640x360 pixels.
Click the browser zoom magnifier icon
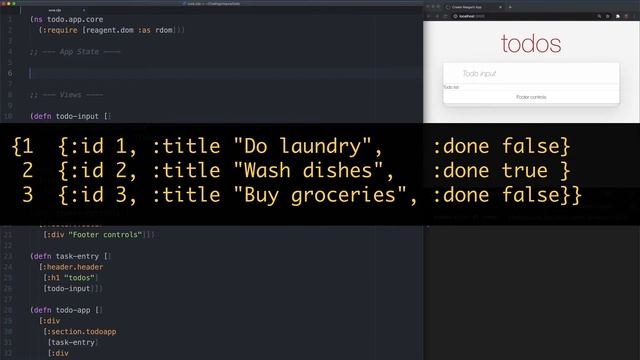point(599,16)
